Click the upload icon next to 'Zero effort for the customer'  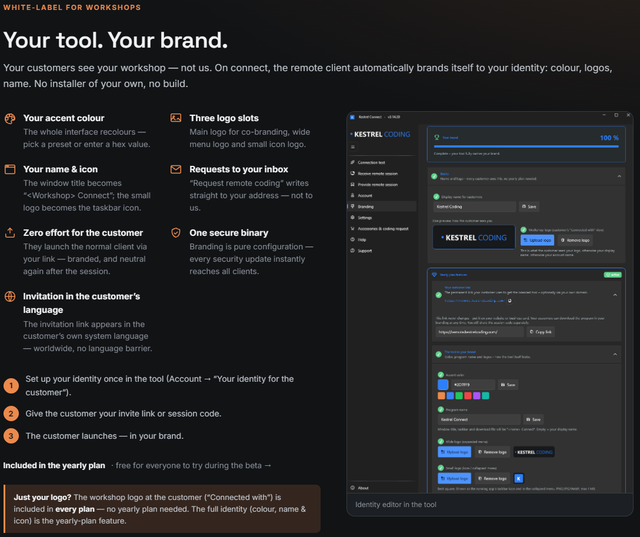10,233
